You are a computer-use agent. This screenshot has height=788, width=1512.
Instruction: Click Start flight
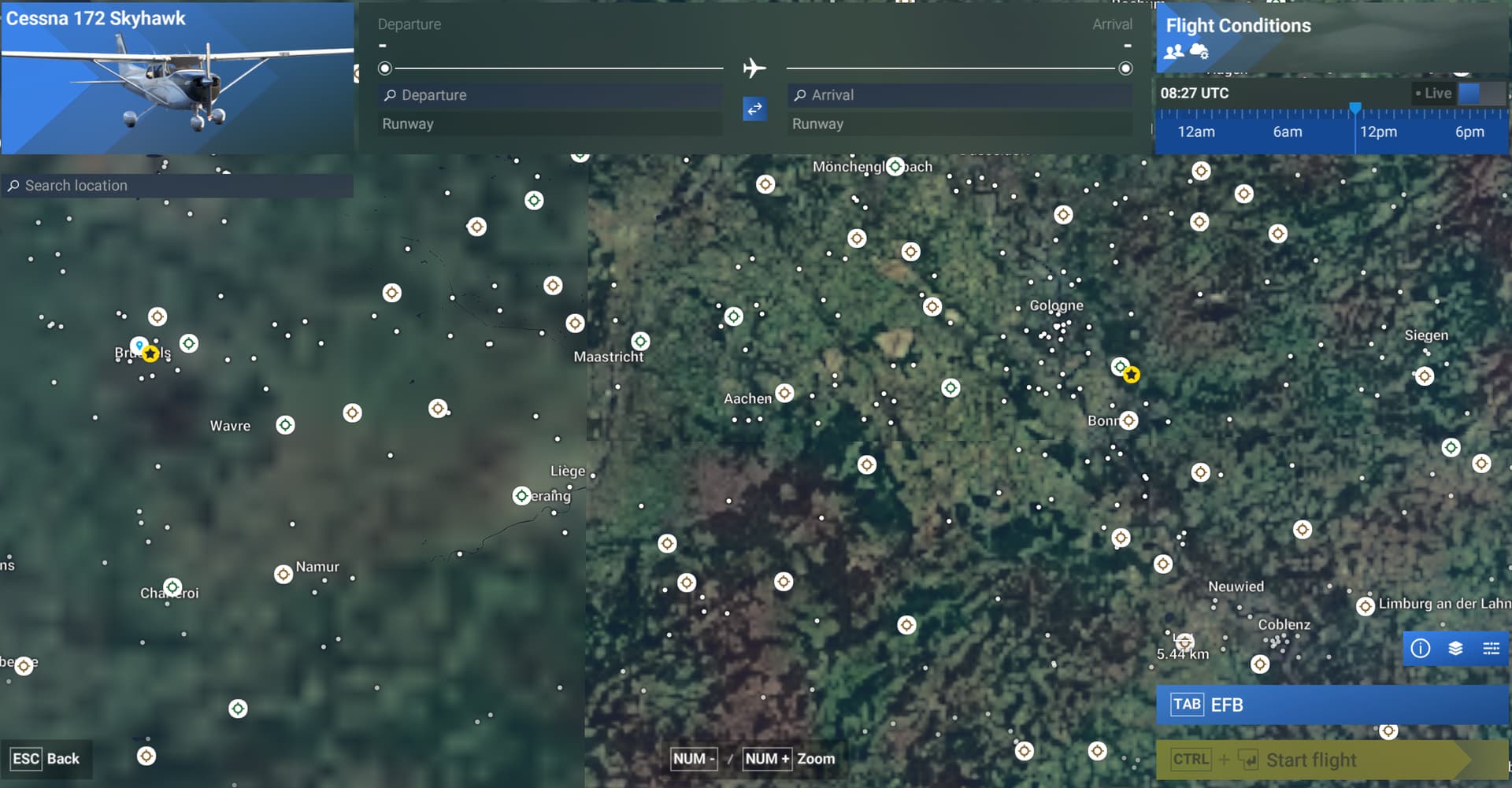[x=1331, y=759]
